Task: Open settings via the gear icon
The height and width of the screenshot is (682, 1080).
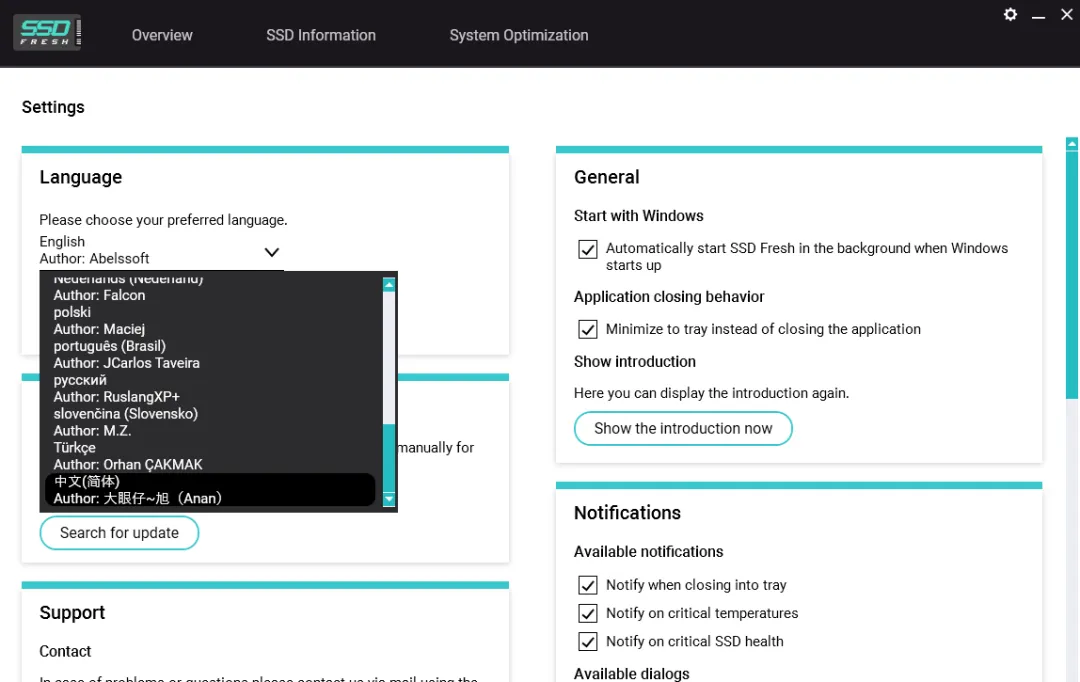Action: point(1010,14)
